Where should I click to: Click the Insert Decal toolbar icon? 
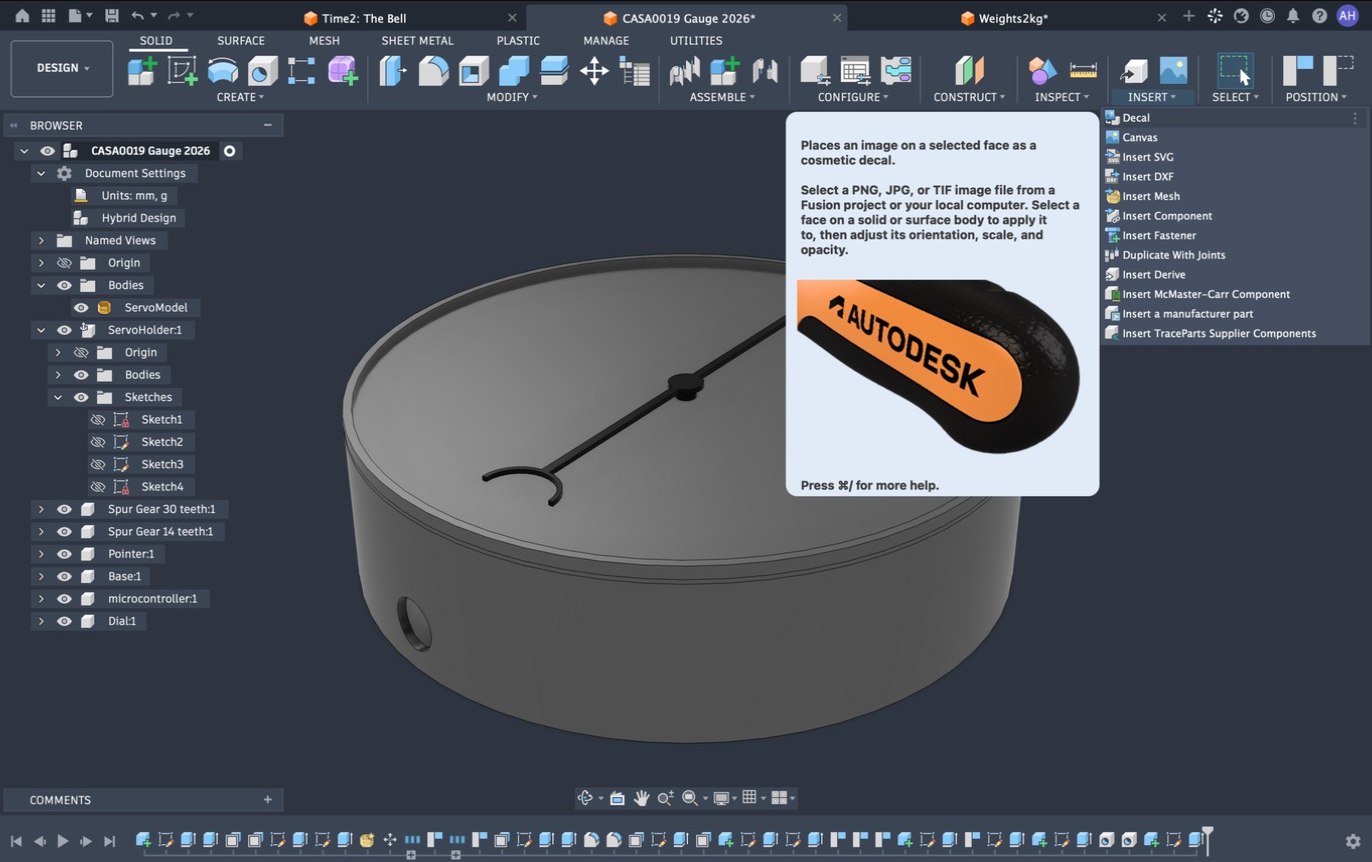tap(1173, 70)
